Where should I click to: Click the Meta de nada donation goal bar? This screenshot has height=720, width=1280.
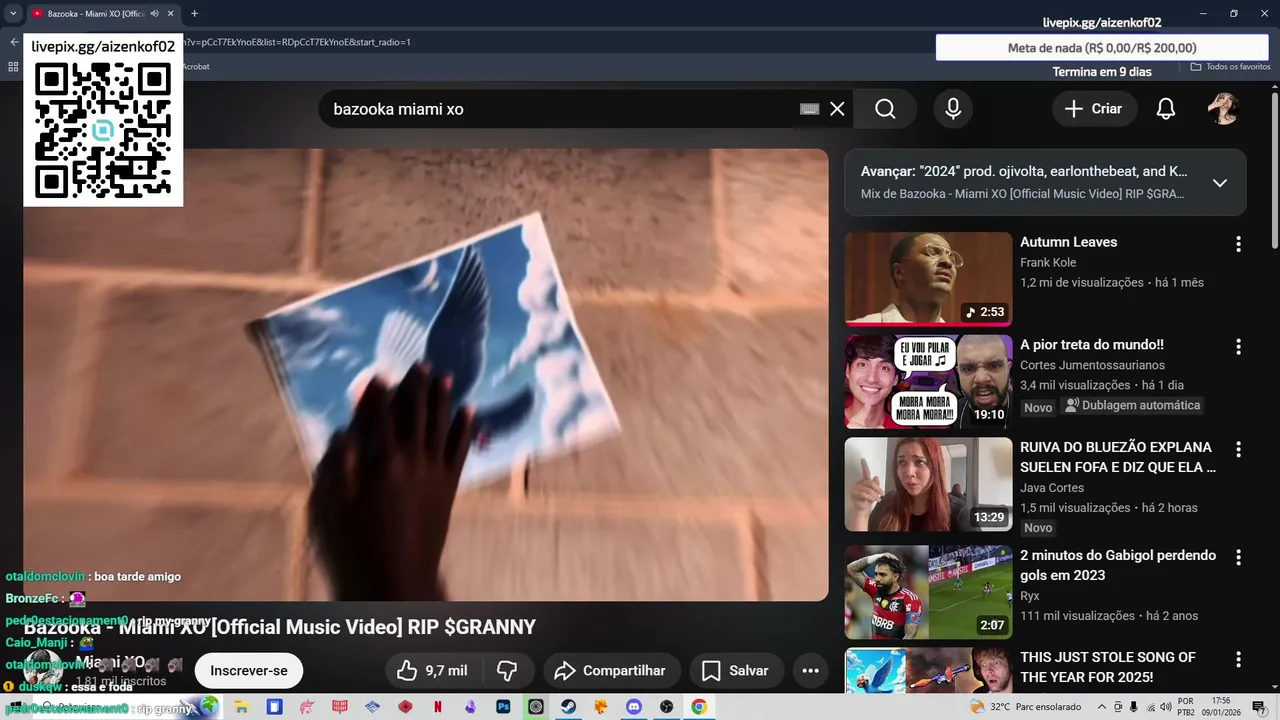1102,48
